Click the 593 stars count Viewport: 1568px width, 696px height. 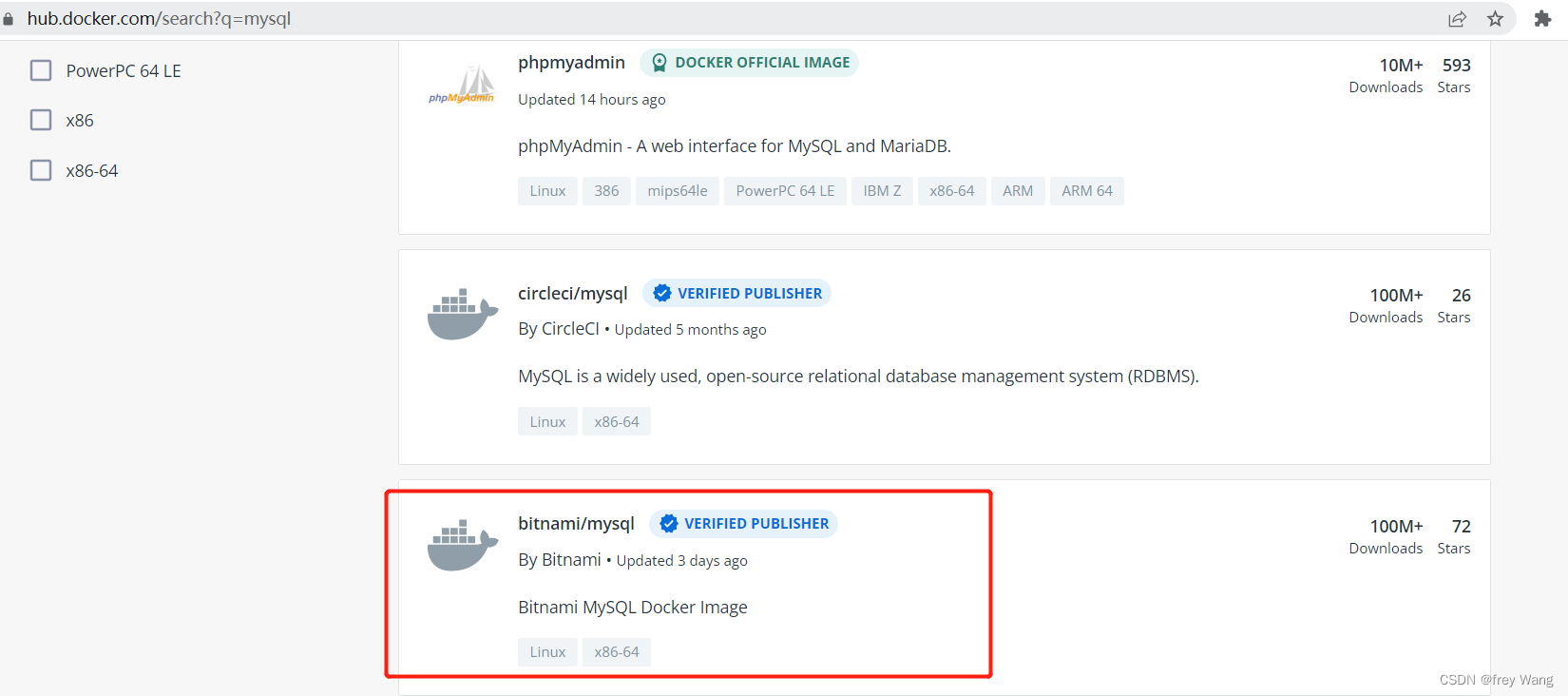pos(1457,66)
